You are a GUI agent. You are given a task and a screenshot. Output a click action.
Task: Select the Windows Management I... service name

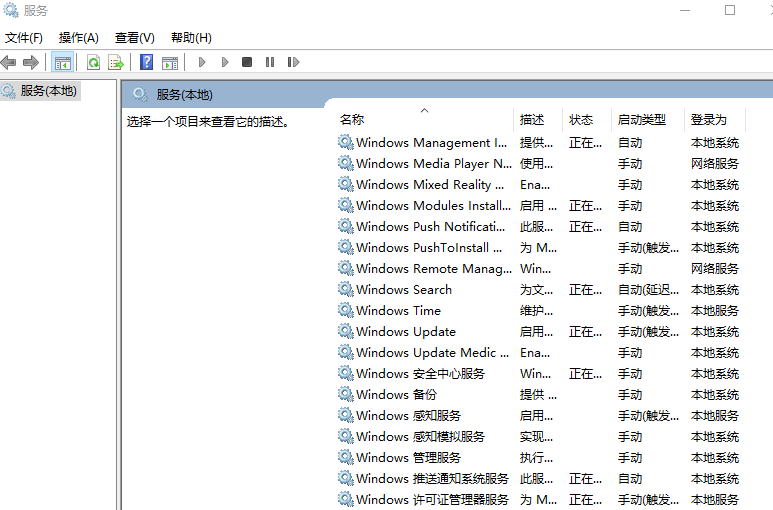[431, 143]
